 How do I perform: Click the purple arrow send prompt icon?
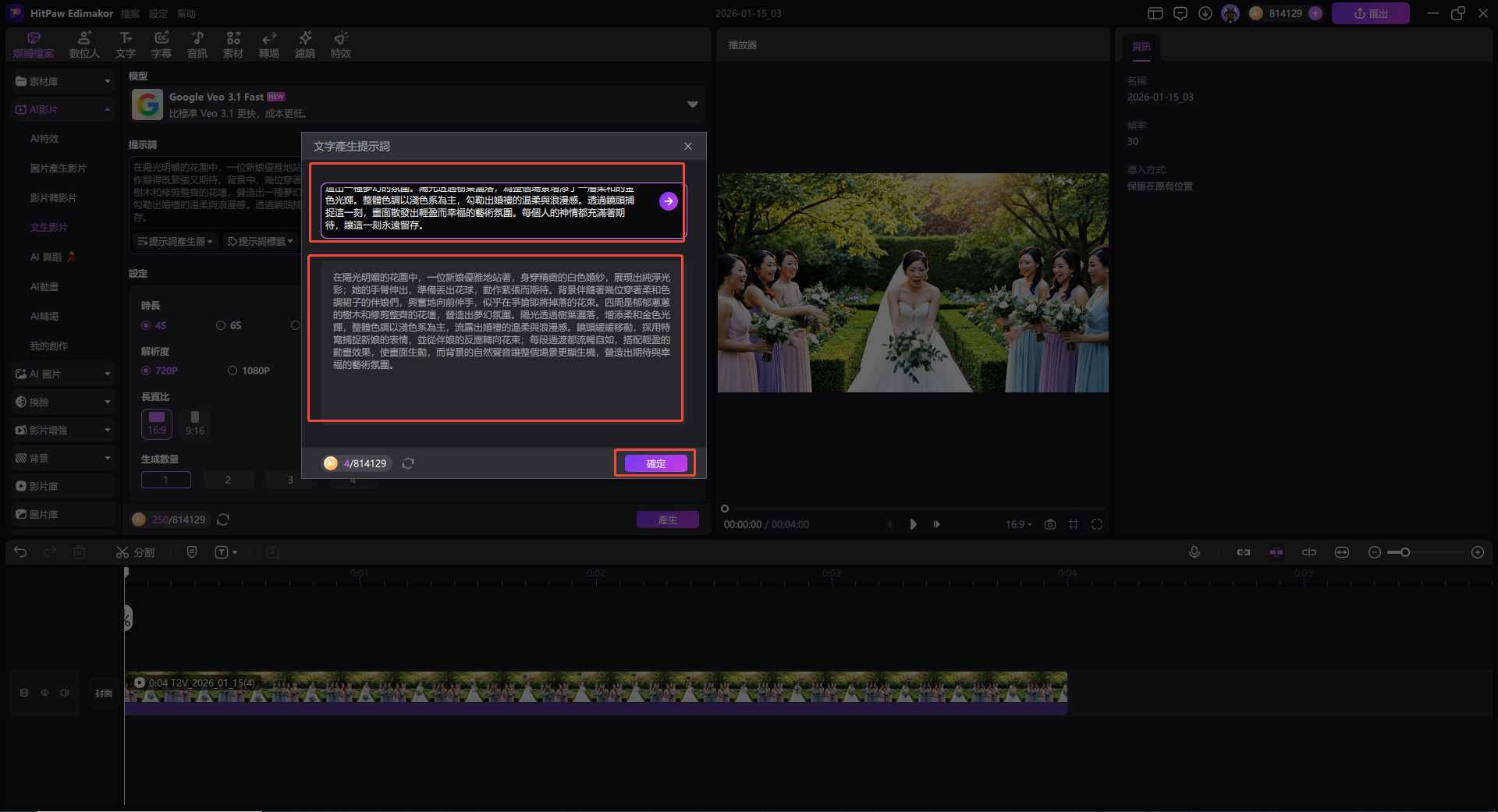(668, 201)
